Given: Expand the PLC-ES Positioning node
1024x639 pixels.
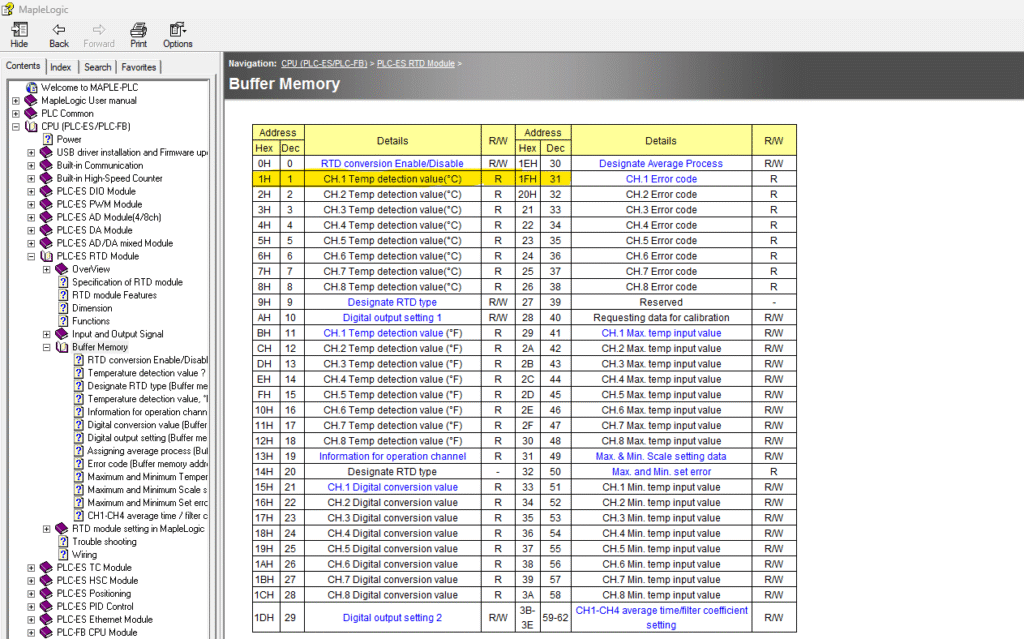Looking at the screenshot, I should (31, 594).
